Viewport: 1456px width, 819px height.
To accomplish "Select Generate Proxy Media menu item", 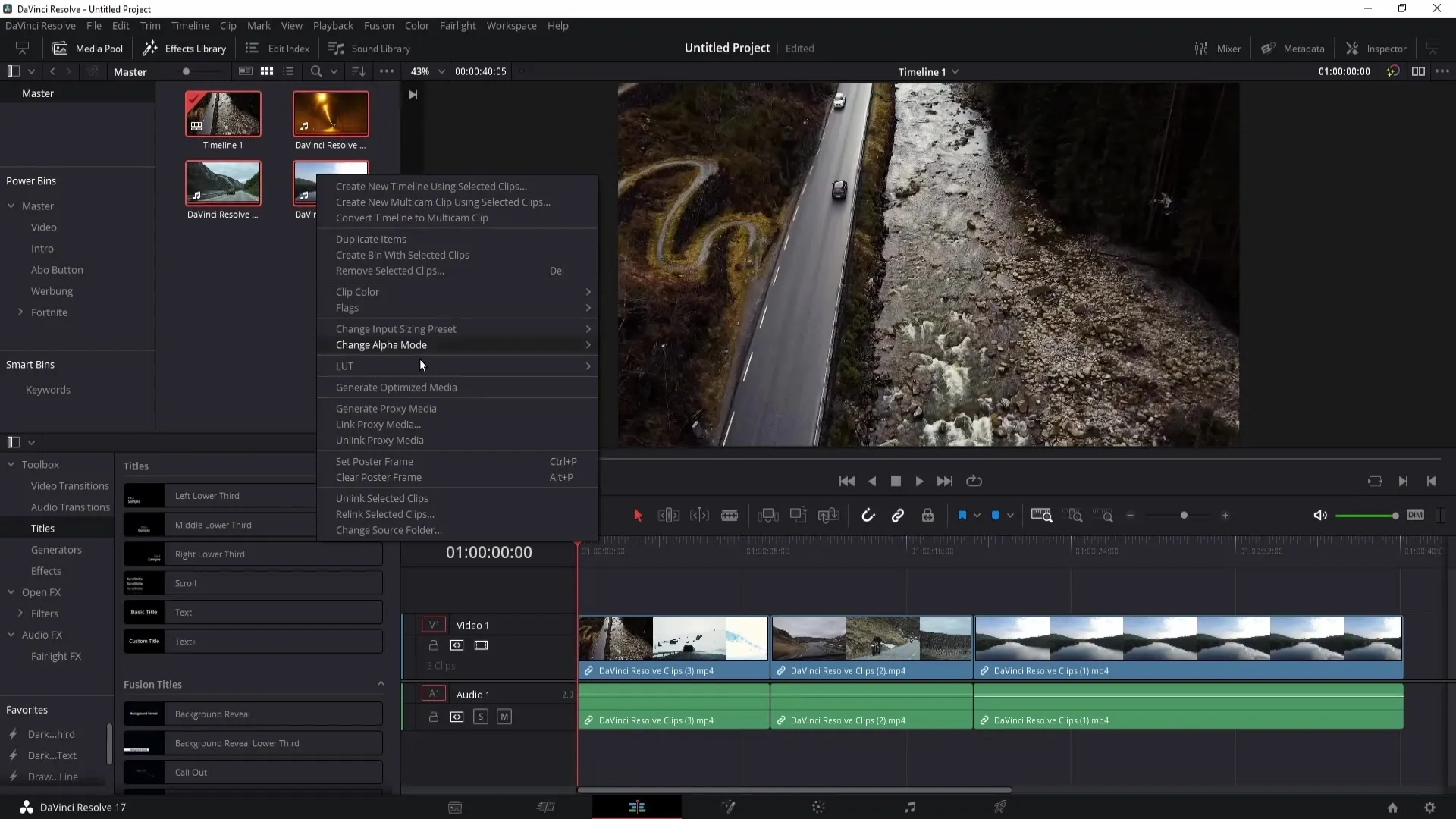I will coord(386,408).
